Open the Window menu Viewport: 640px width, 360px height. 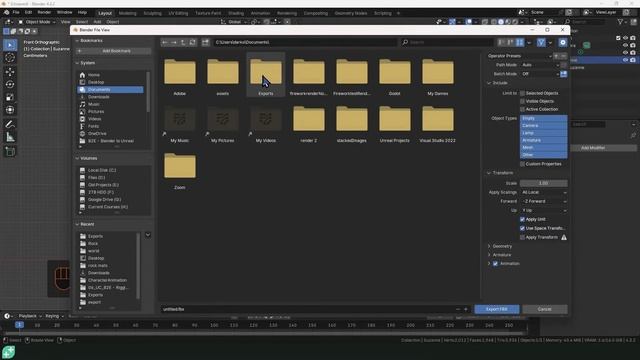(x=64, y=13)
